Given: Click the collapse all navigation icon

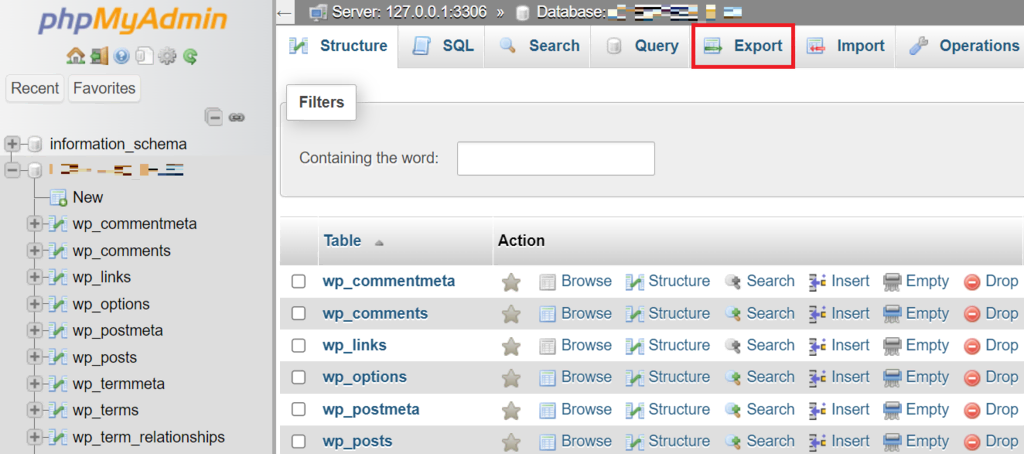Looking at the screenshot, I should click(214, 117).
